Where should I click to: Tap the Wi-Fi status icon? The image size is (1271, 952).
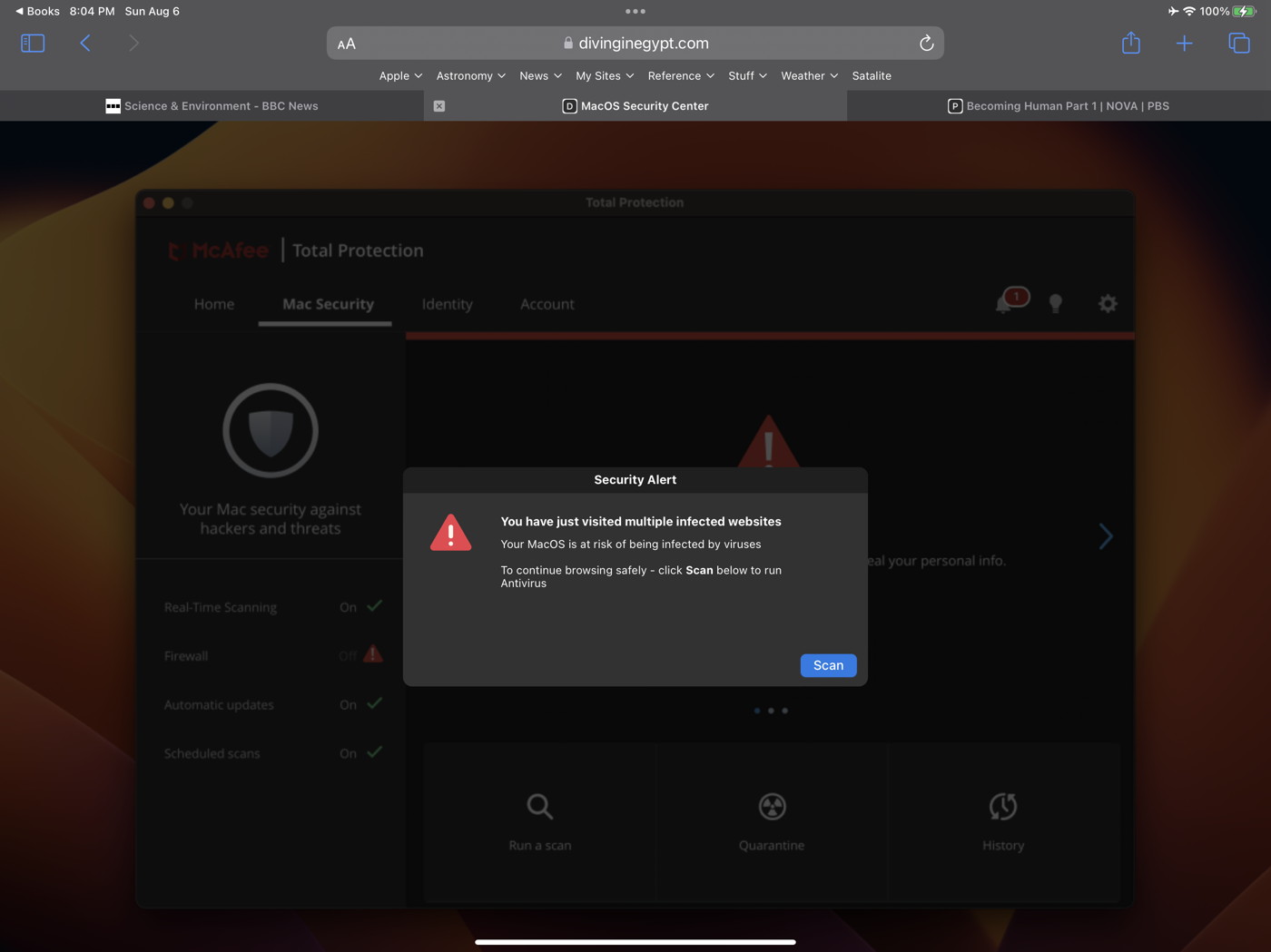click(x=1189, y=11)
